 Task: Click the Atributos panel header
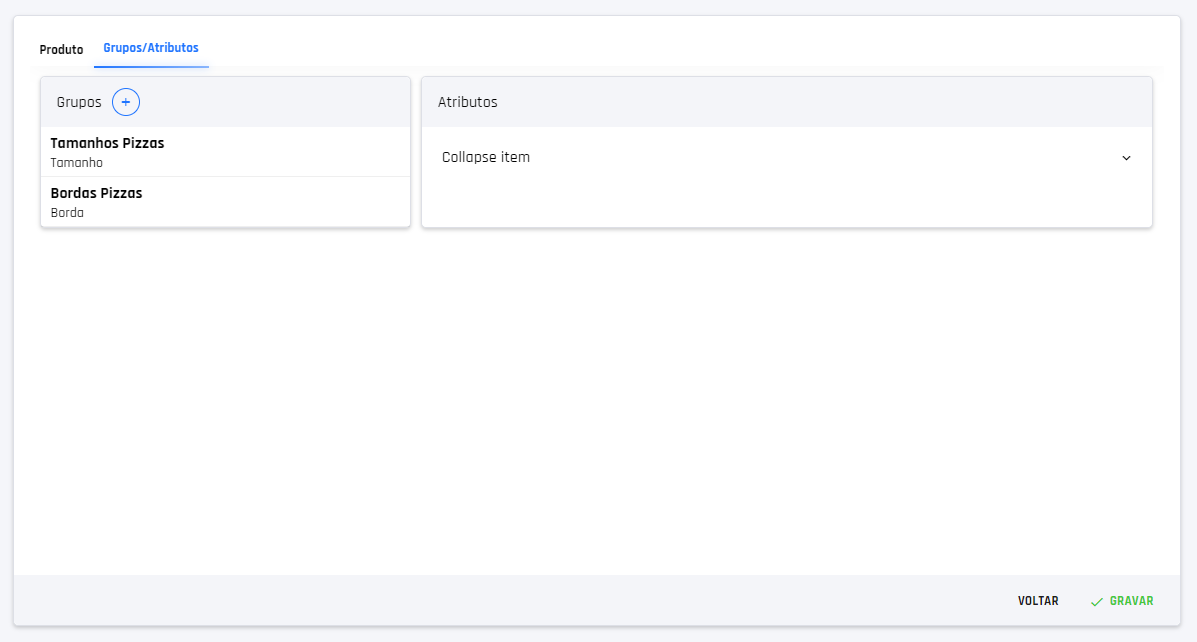tap(468, 102)
